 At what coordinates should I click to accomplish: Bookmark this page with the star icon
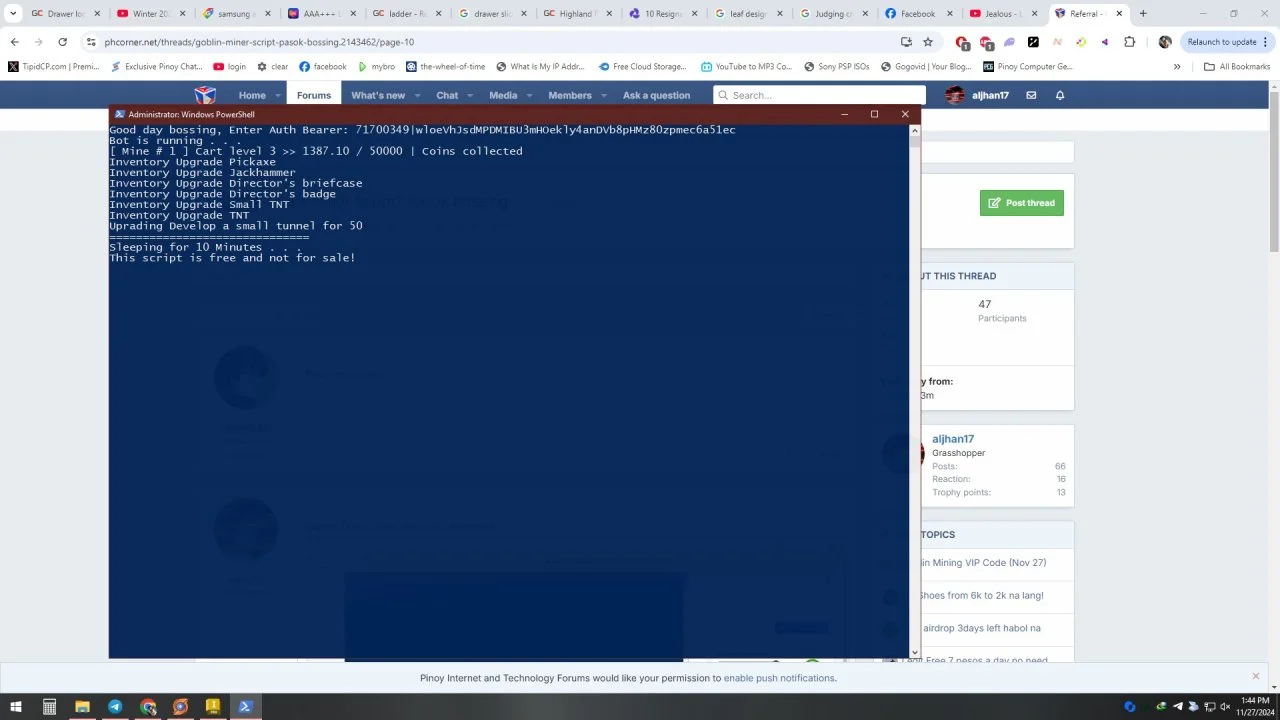tap(928, 42)
